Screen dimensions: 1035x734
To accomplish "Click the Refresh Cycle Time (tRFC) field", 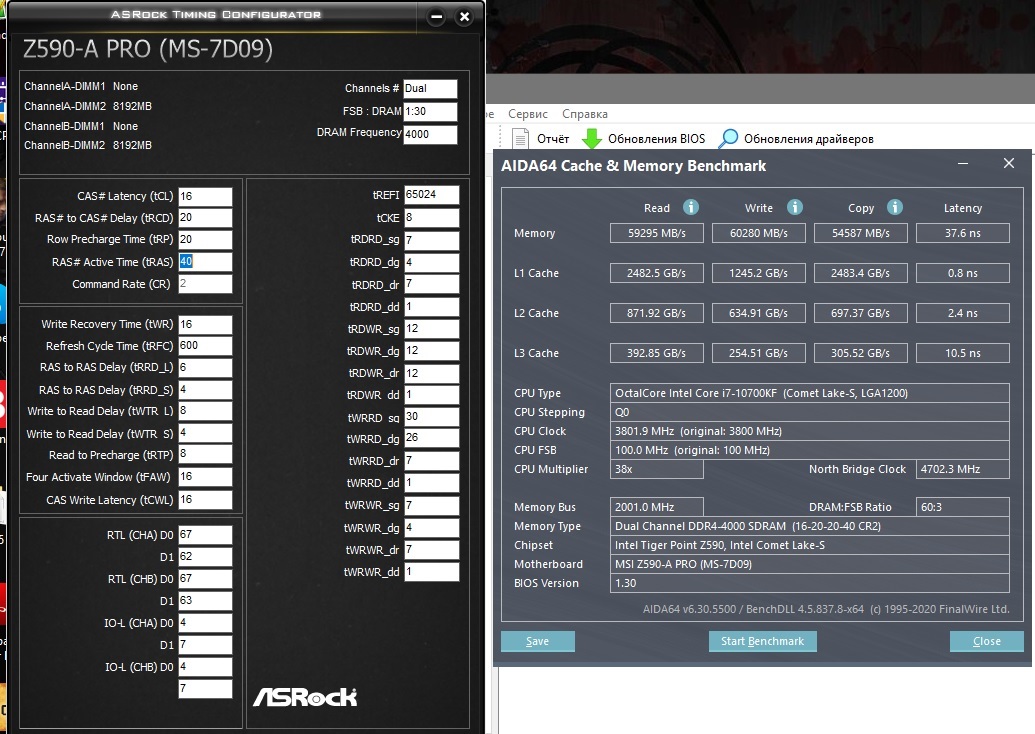I will [x=205, y=346].
